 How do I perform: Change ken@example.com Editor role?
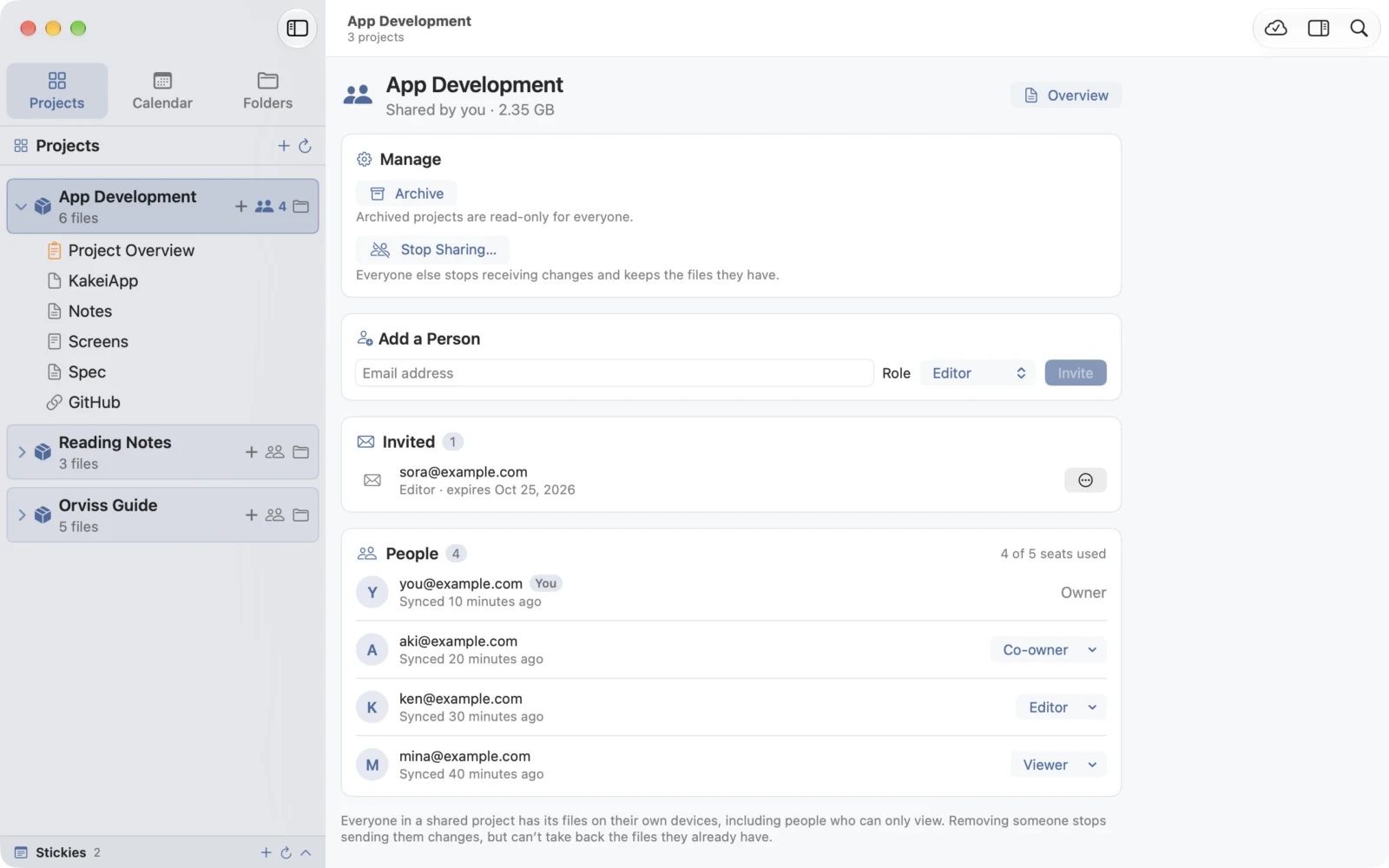pyautogui.click(x=1062, y=707)
